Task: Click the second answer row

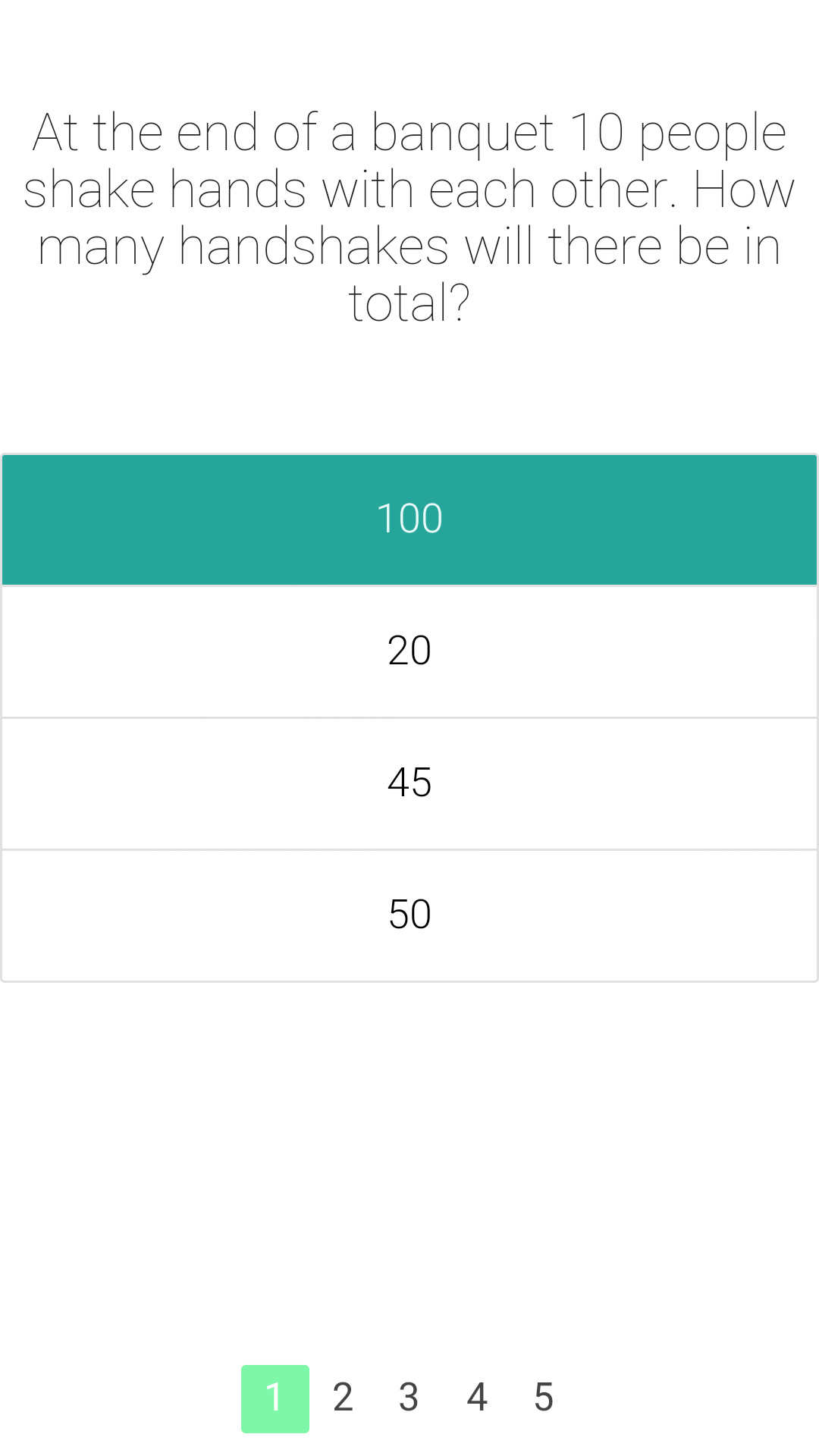Action: (x=409, y=651)
